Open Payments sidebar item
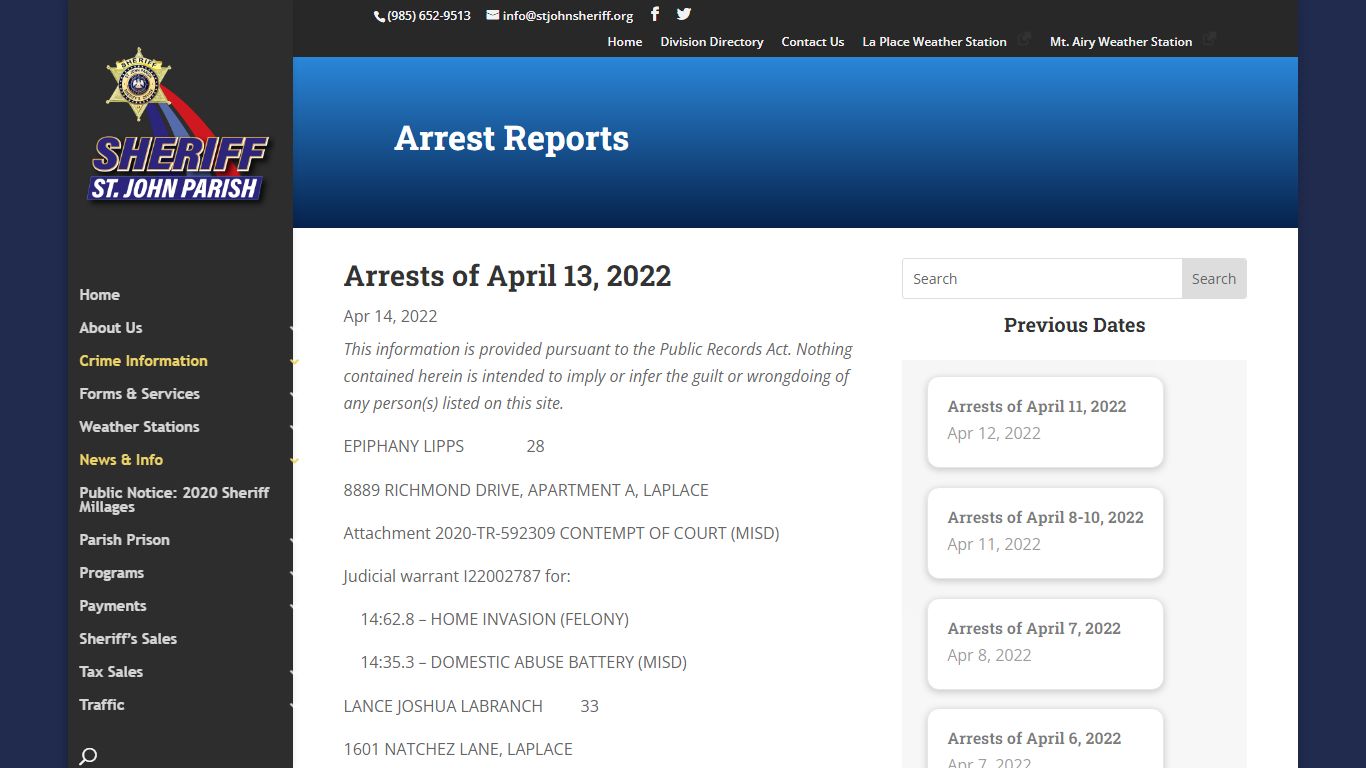Image resolution: width=1366 pixels, height=768 pixels. pos(113,606)
